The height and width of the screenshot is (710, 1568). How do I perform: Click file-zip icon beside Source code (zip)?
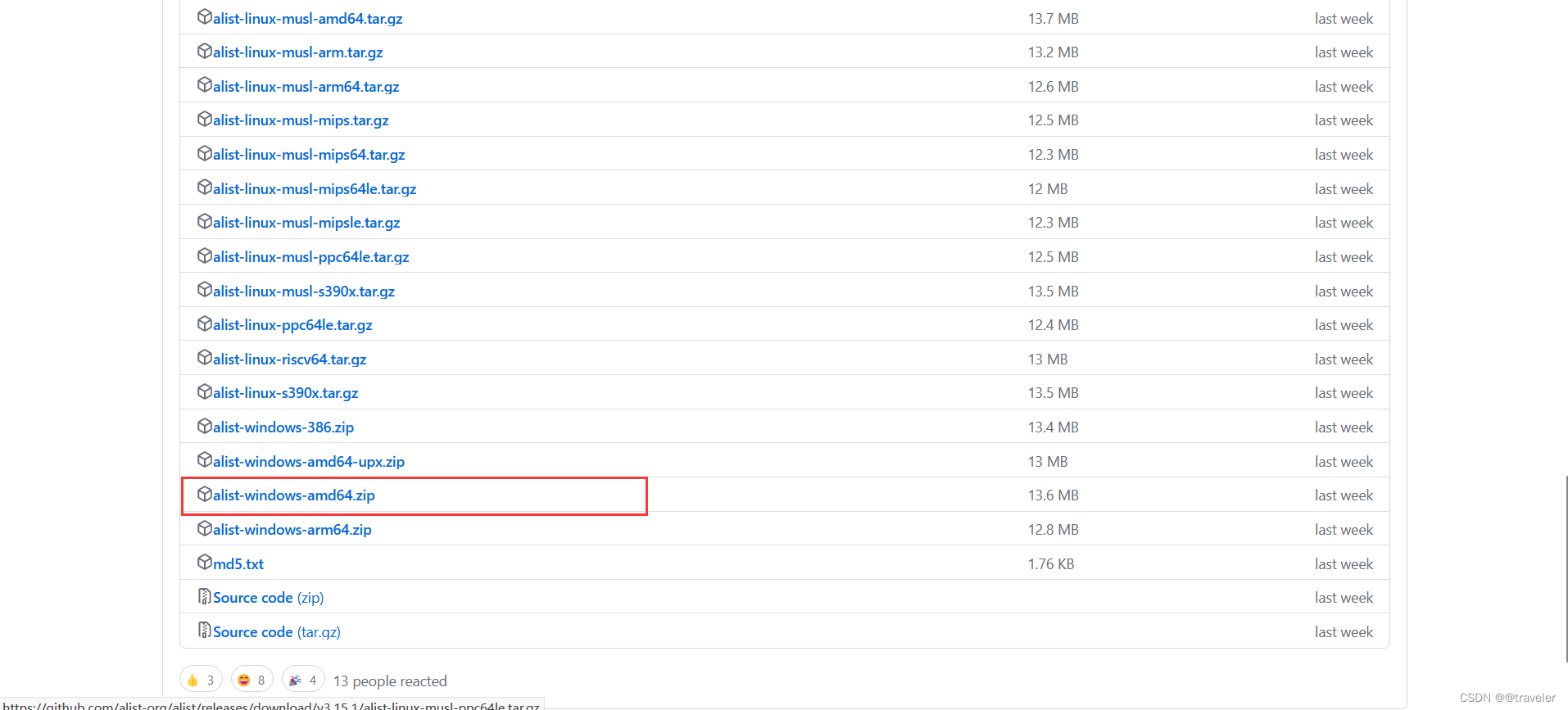pos(205,596)
